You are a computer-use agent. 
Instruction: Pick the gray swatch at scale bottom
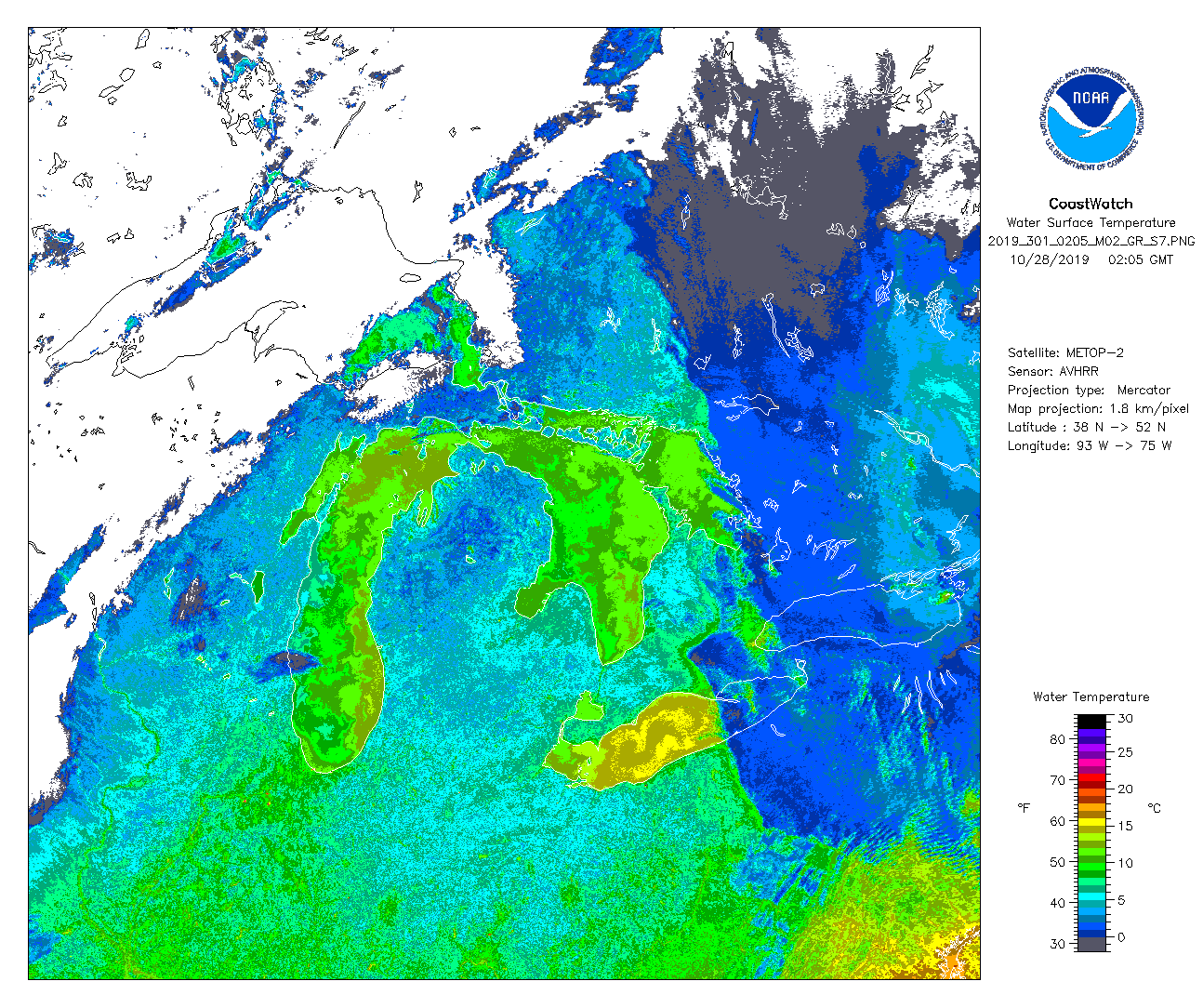(1091, 944)
